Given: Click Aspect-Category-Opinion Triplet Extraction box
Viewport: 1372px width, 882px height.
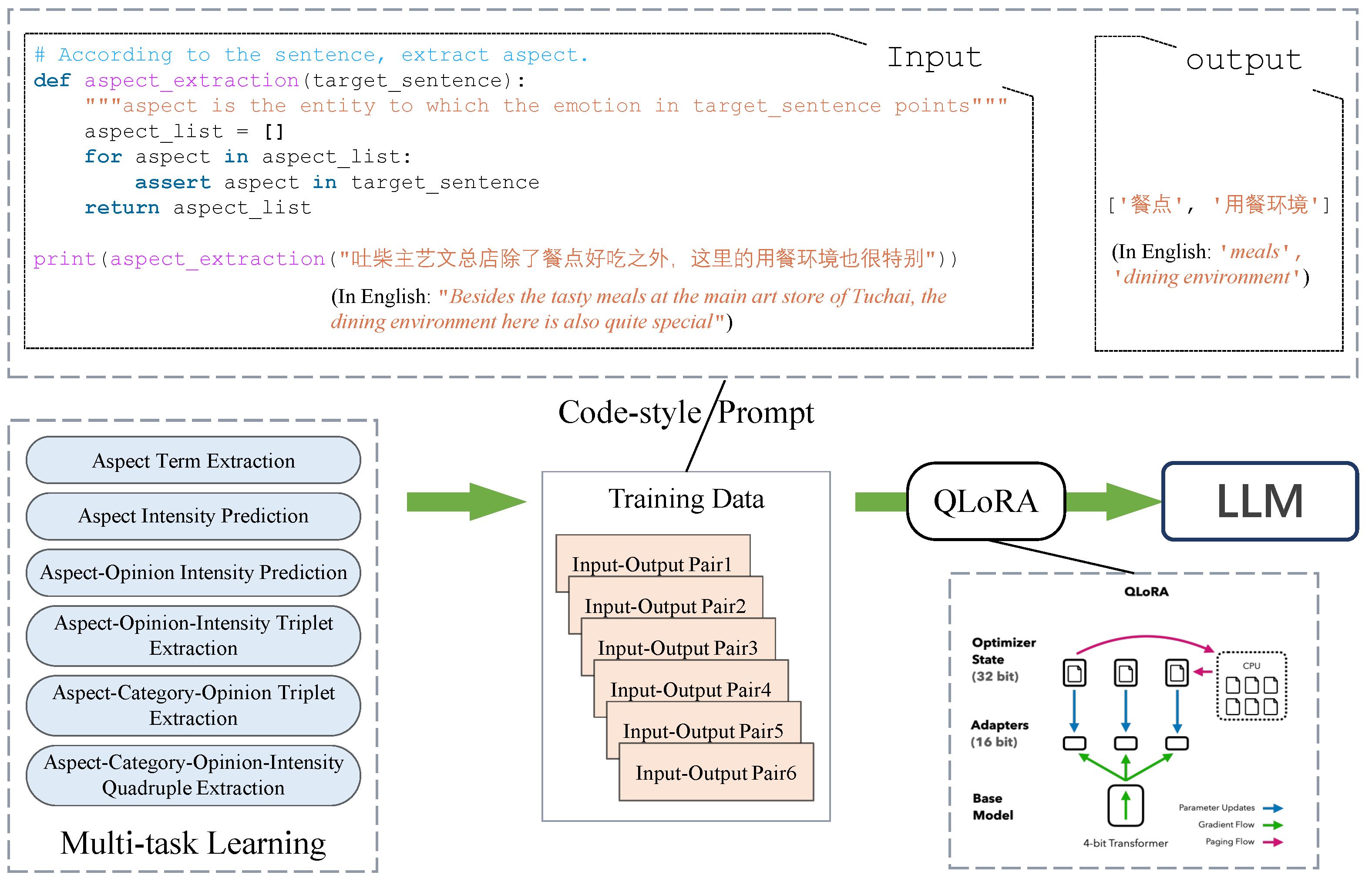Looking at the screenshot, I should (x=194, y=705).
